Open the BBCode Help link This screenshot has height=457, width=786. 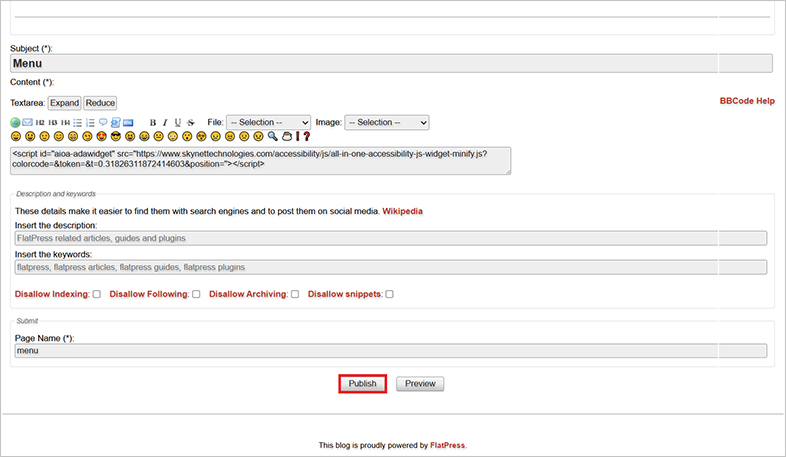click(x=747, y=101)
